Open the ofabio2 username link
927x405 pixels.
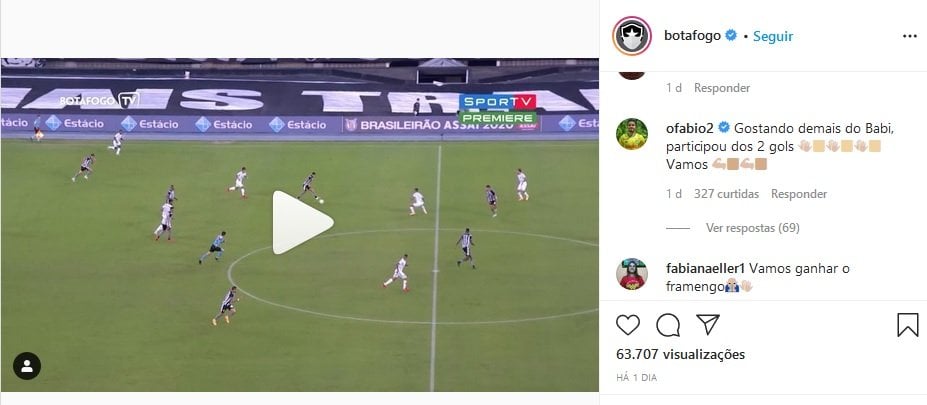(x=690, y=128)
